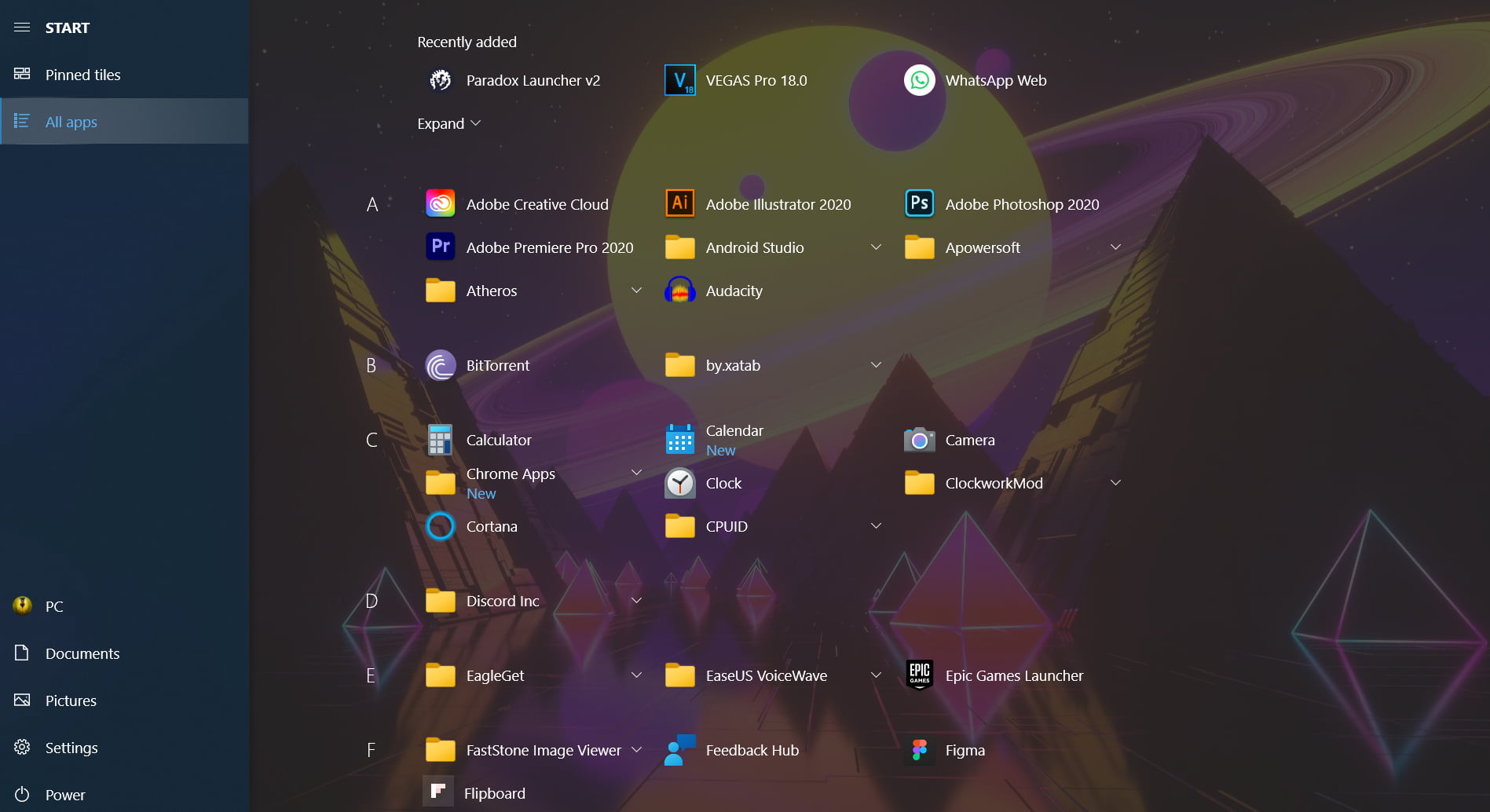
Task: Click the FastStone Image Viewer folder name
Action: [x=544, y=750]
